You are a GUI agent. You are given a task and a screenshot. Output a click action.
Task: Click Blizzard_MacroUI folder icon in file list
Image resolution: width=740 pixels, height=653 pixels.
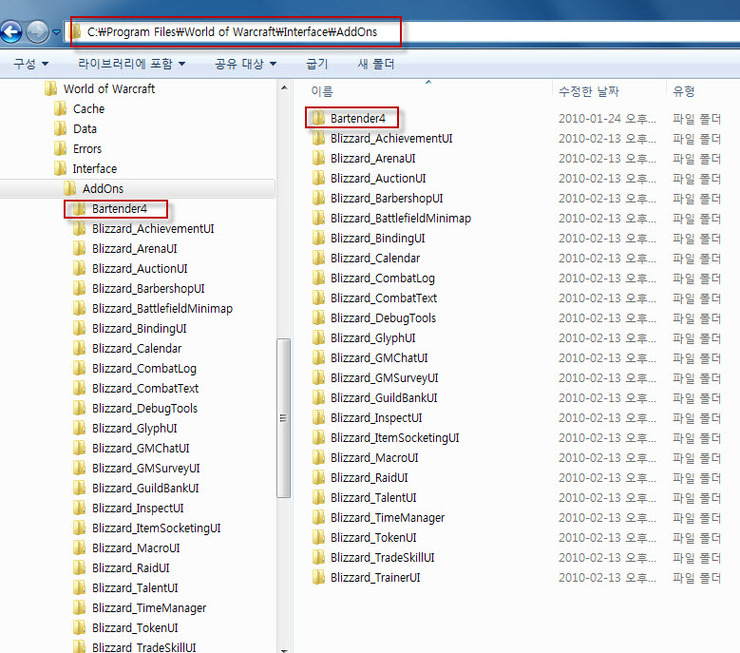[319, 458]
